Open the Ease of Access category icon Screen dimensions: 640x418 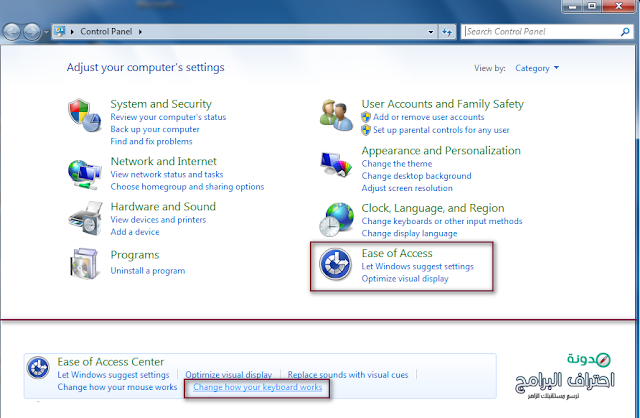(335, 264)
